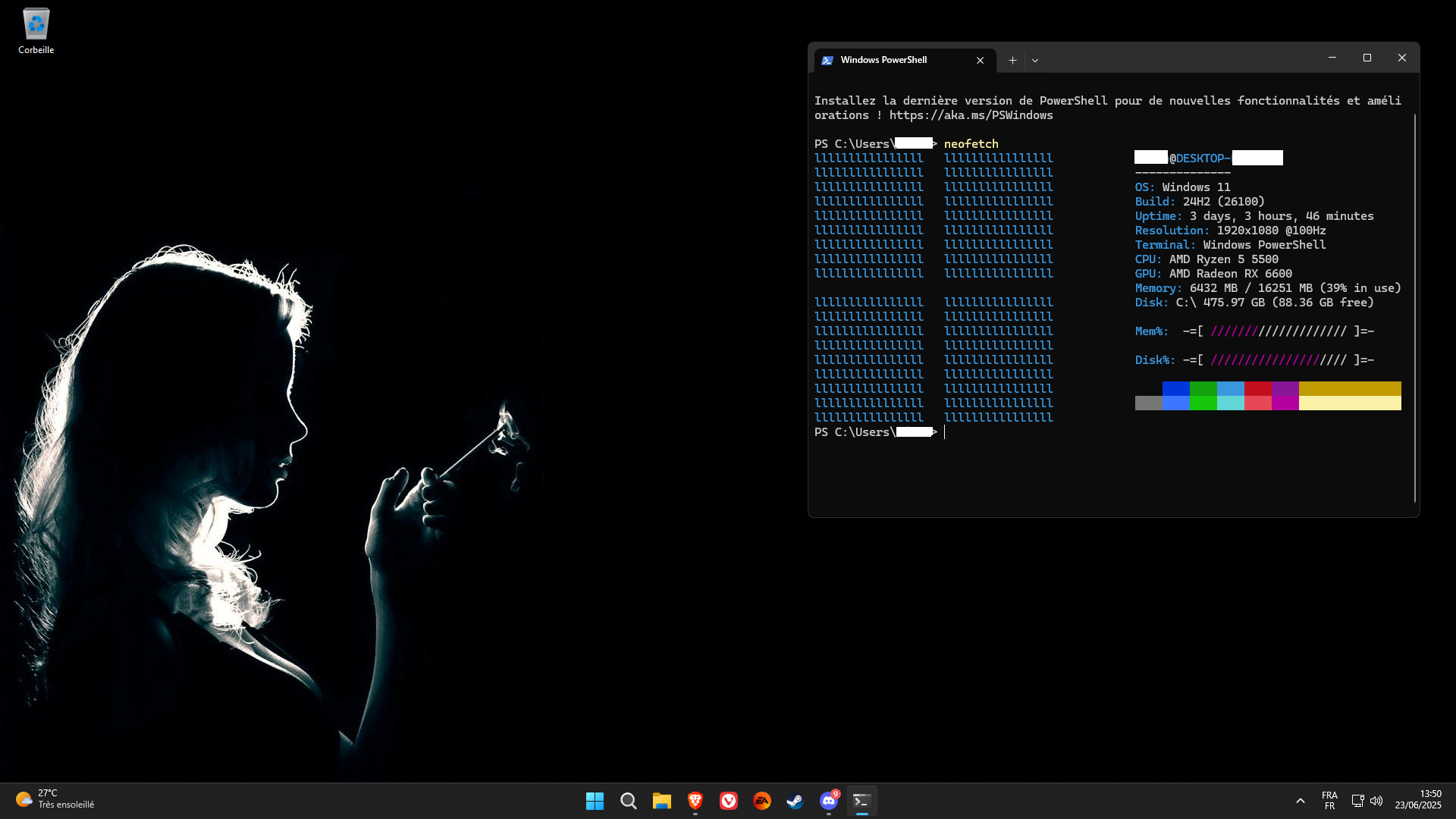The width and height of the screenshot is (1456, 819).
Task: Click the Uptime '3 days, 3 hours' line
Action: click(1254, 216)
